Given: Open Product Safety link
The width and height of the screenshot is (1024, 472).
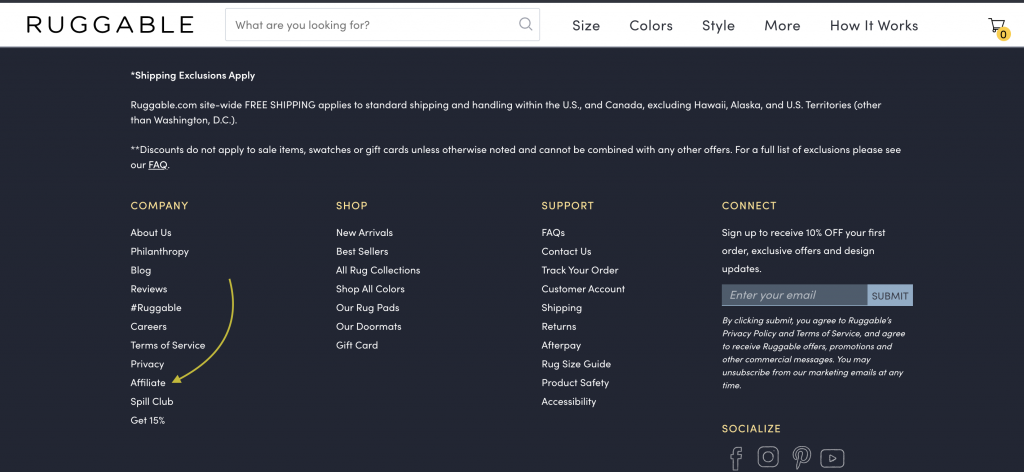Looking at the screenshot, I should click(575, 383).
